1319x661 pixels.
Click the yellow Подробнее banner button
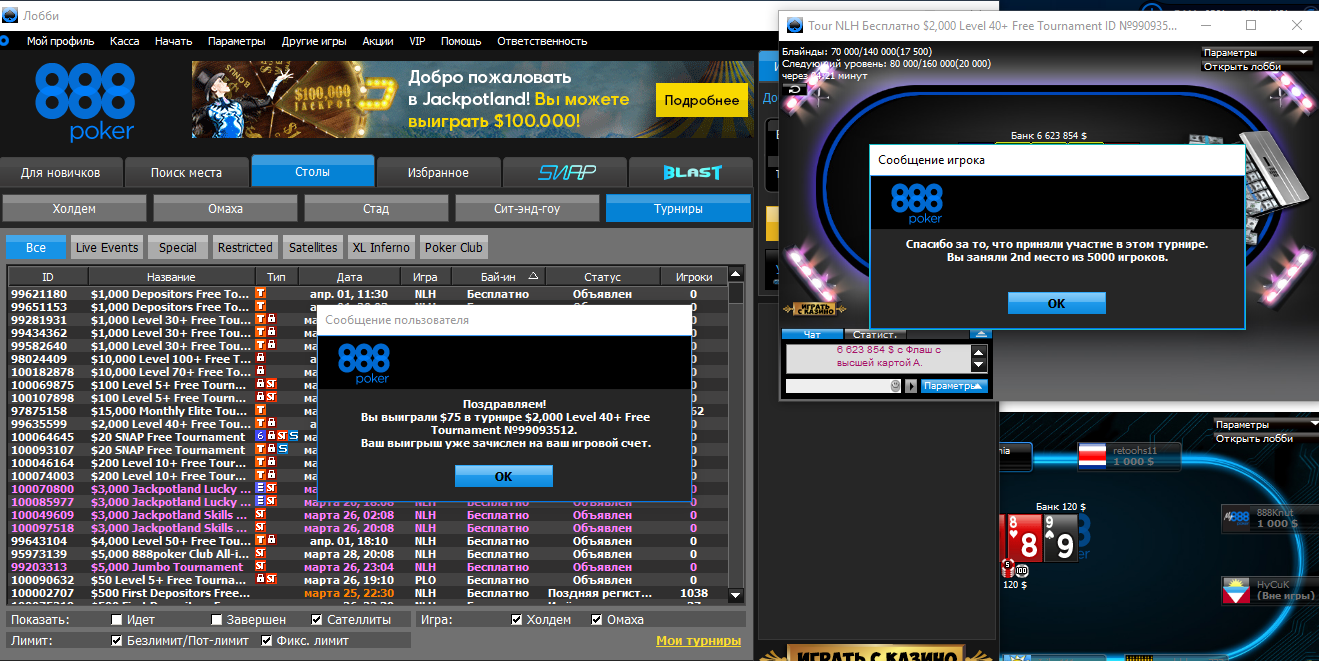tap(701, 100)
